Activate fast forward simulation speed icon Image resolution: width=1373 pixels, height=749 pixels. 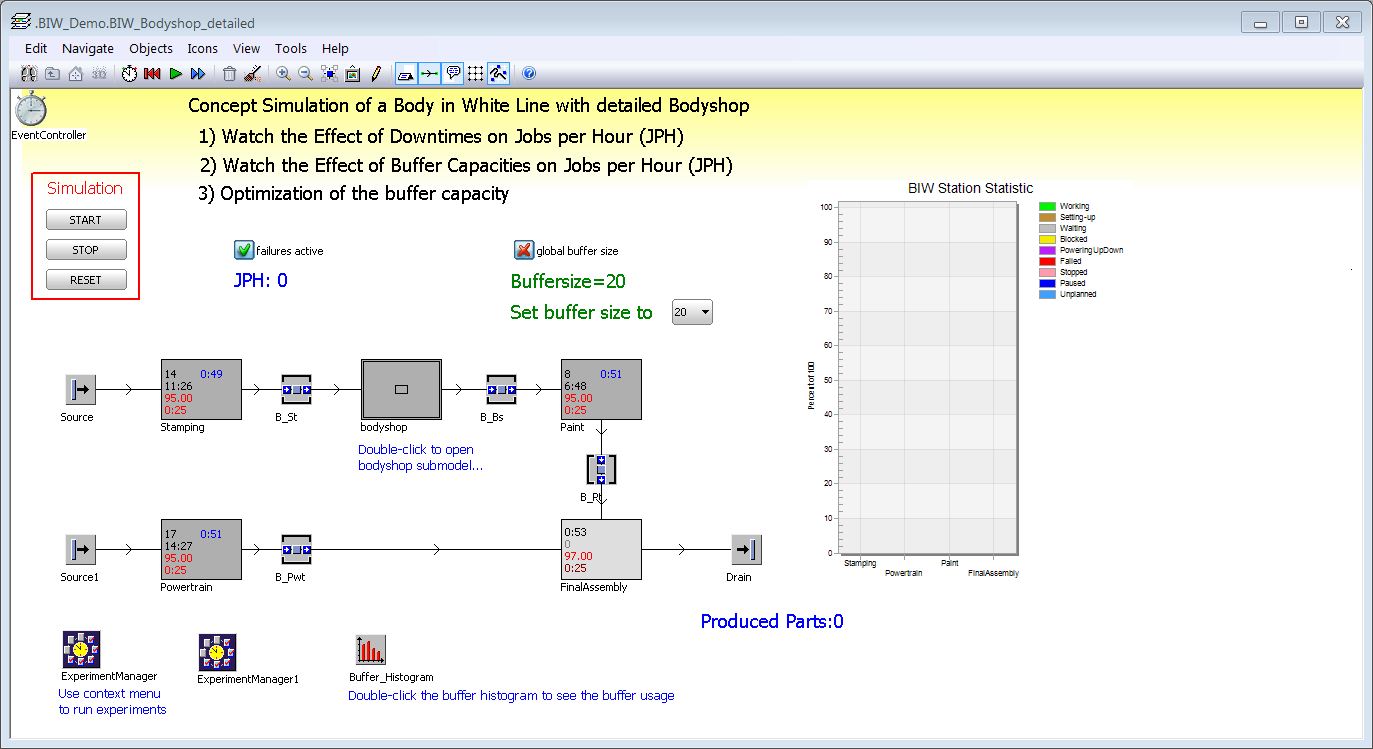pos(198,72)
